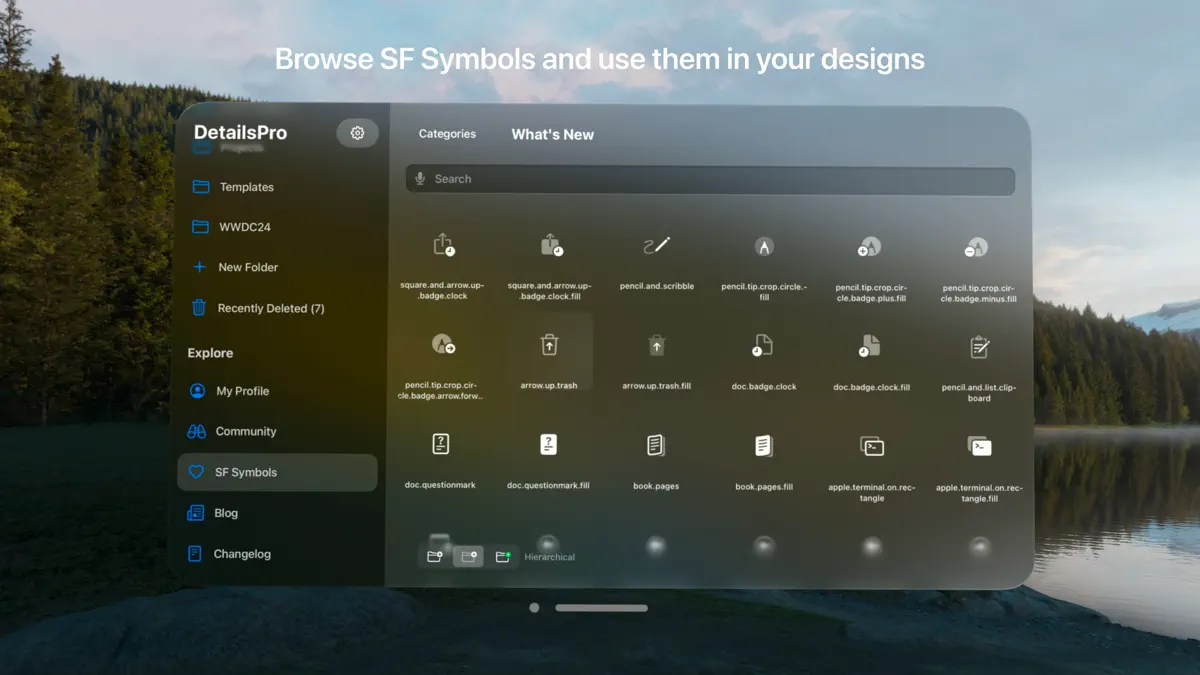The width and height of the screenshot is (1200, 675).
Task: Select the apple.terminal.on.rectangle symbol
Action: pyautogui.click(x=871, y=444)
